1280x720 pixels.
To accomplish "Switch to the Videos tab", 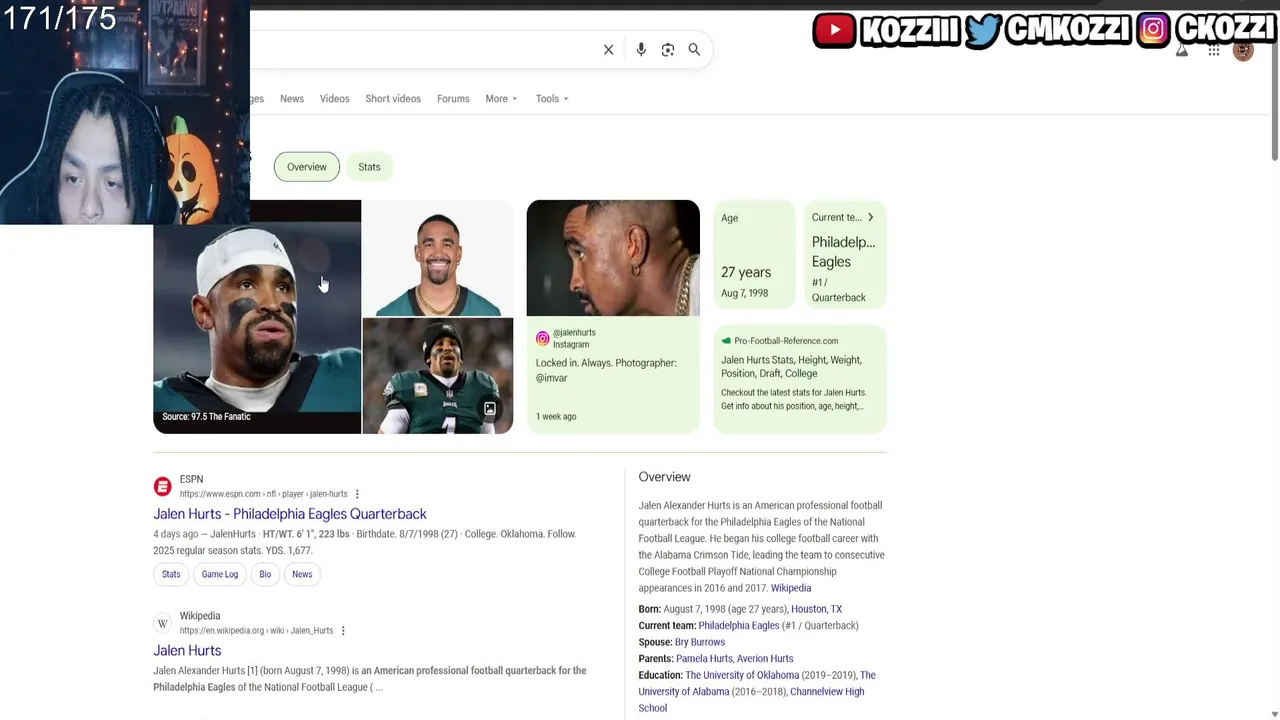I will (x=334, y=99).
